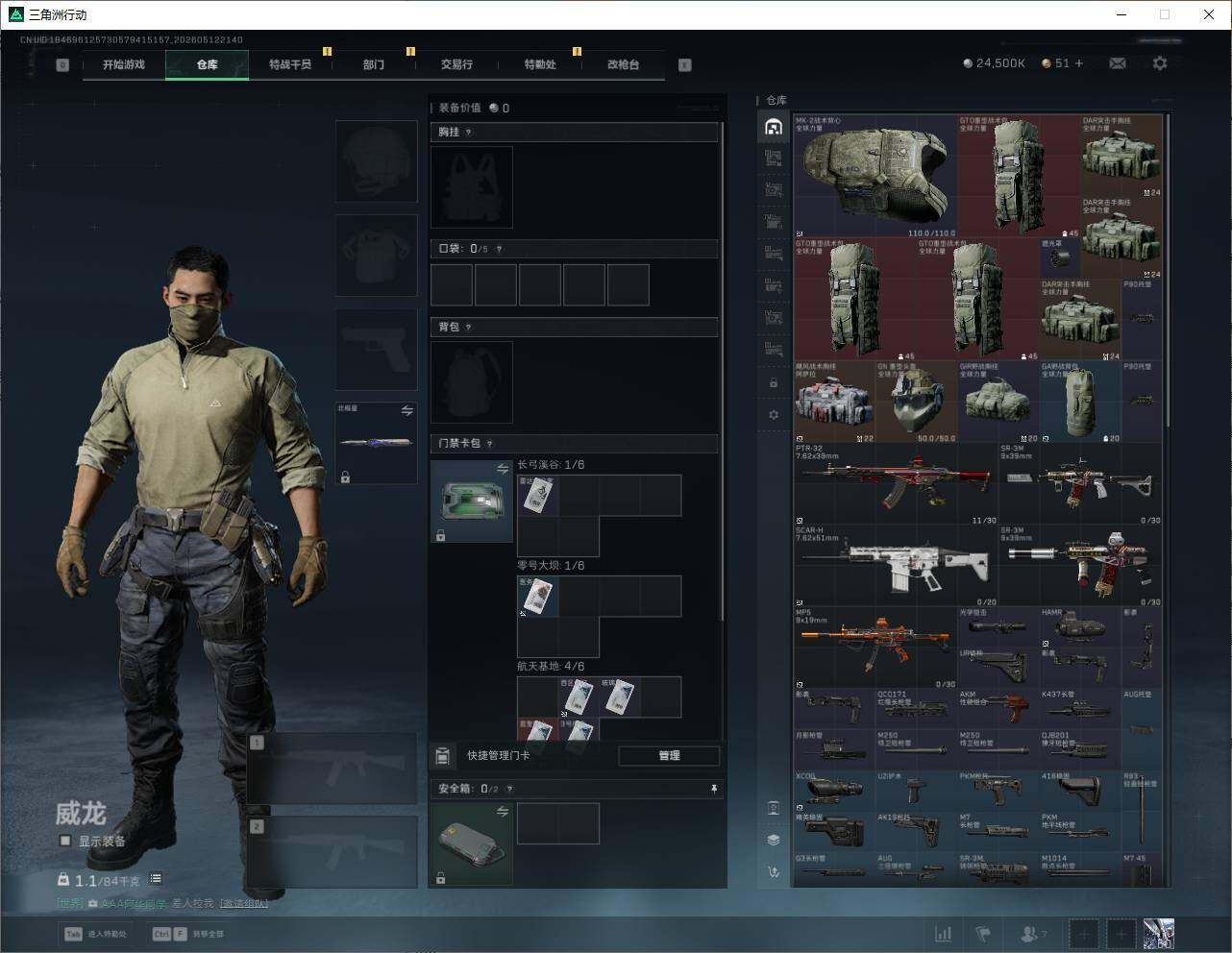Select the 飓风战术胸挂 chest rig item
1232x953 pixels.
point(835,403)
